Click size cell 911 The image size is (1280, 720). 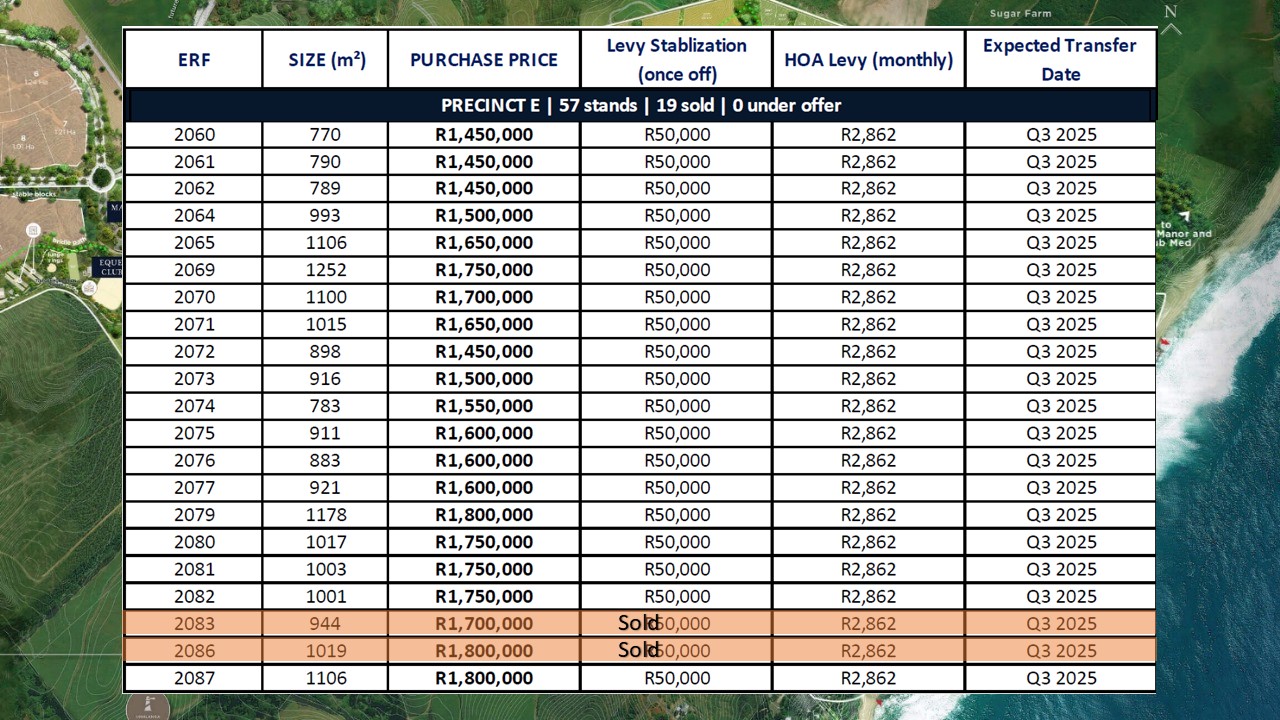tap(325, 433)
